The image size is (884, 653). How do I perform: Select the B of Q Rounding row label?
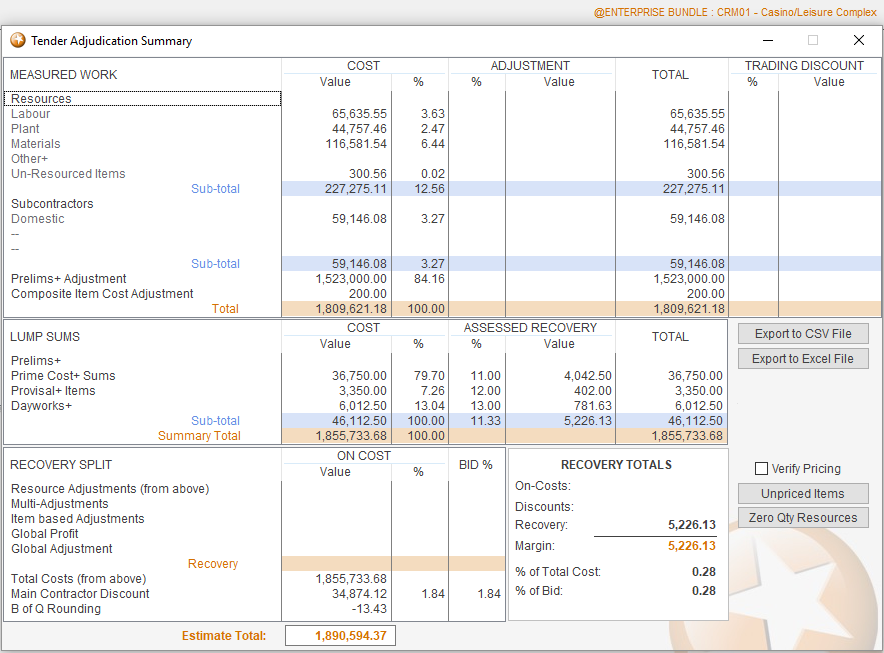coord(56,609)
